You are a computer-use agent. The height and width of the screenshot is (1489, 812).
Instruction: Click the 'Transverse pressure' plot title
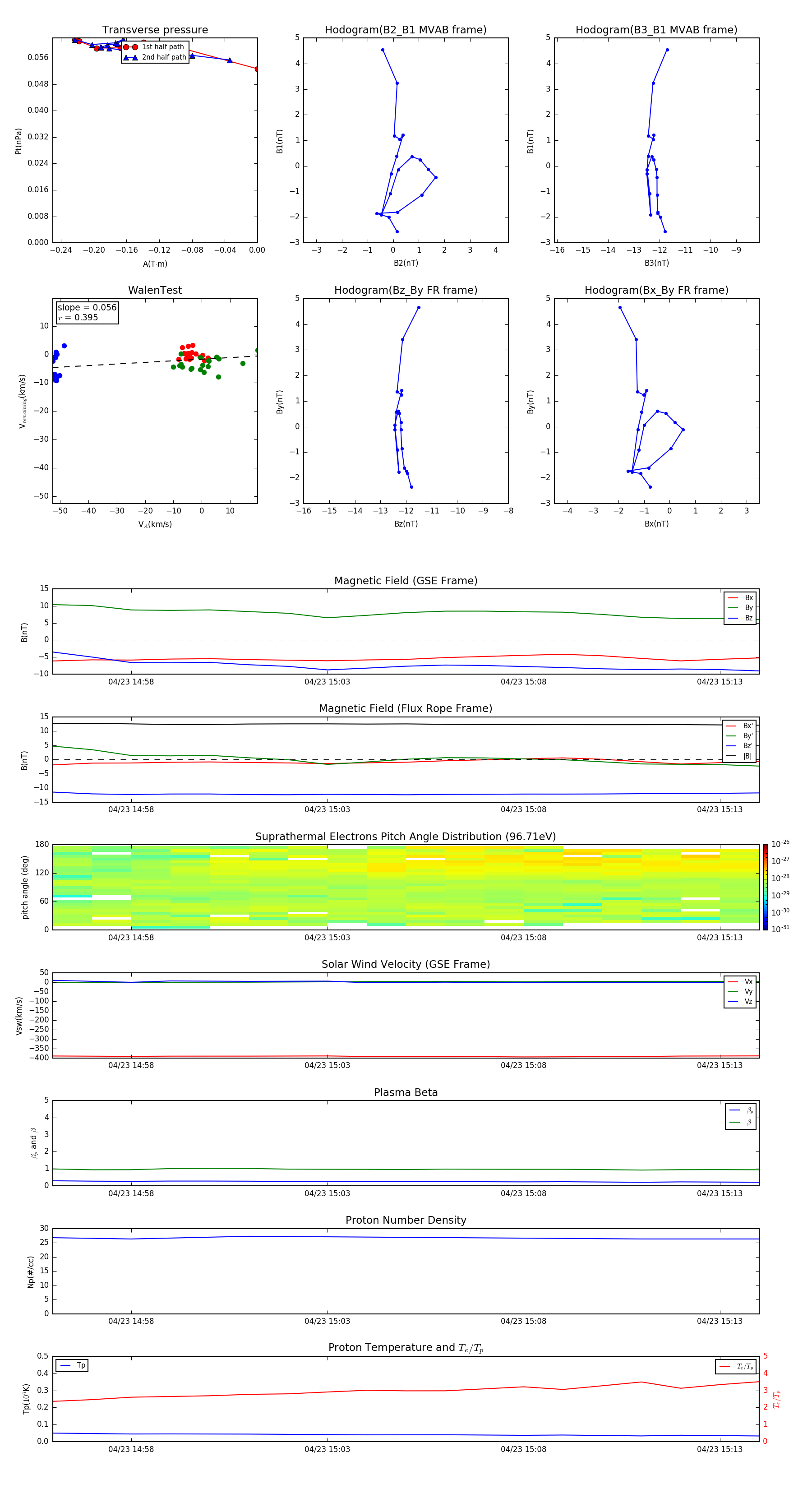(x=155, y=30)
